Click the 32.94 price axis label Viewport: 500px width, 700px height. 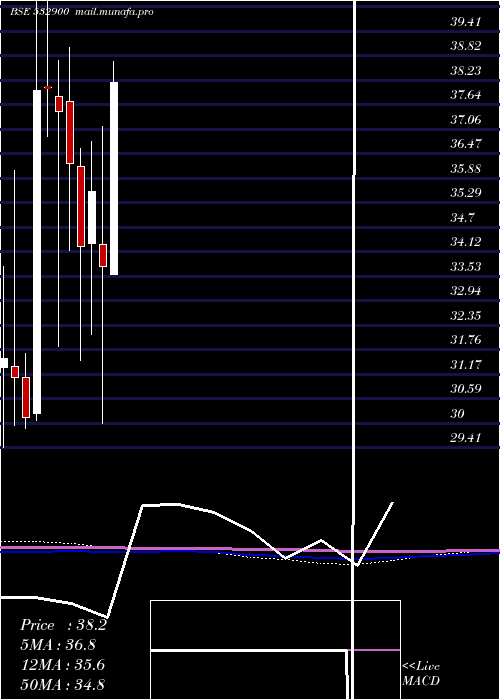[x=466, y=291]
